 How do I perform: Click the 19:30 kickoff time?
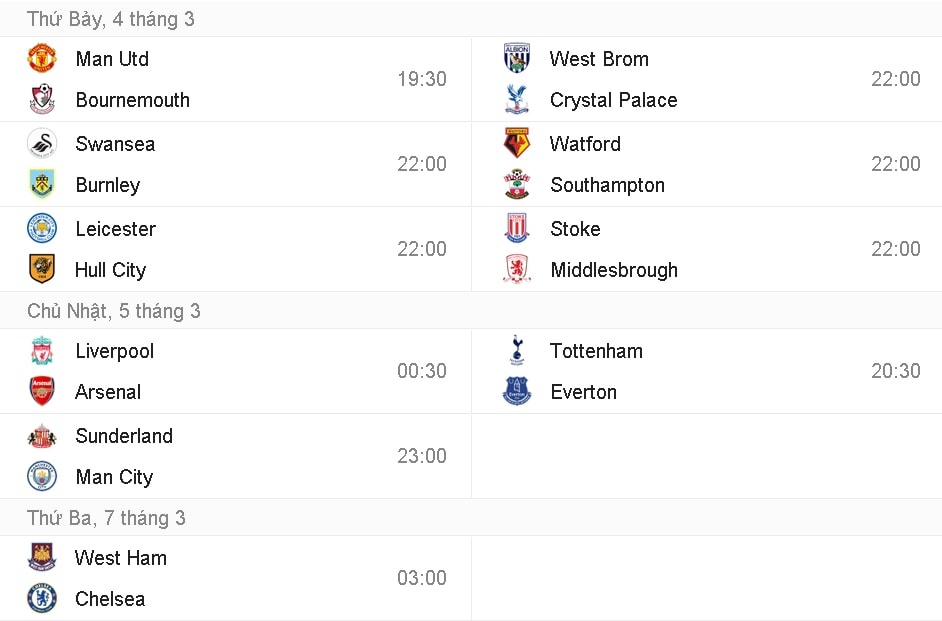click(x=422, y=79)
